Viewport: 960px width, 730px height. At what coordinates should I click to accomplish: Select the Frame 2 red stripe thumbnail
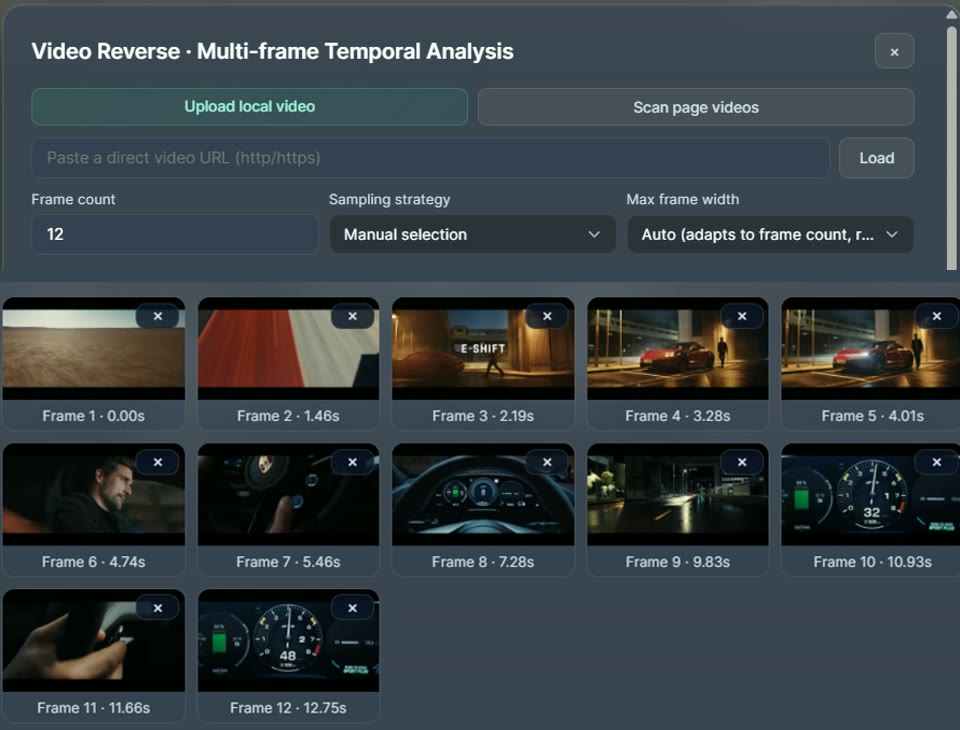(x=288, y=348)
